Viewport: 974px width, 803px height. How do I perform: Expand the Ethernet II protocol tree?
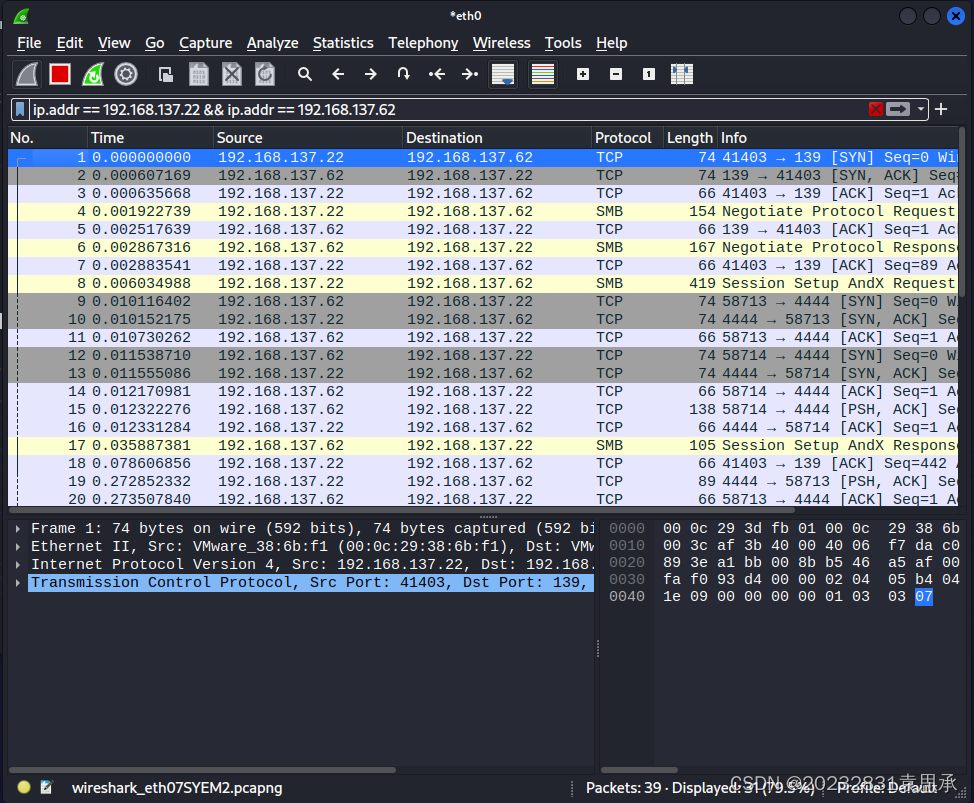(18, 547)
